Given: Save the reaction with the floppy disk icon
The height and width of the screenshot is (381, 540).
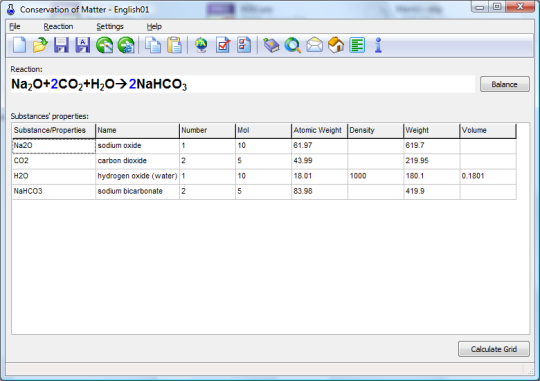Looking at the screenshot, I should click(x=61, y=45).
